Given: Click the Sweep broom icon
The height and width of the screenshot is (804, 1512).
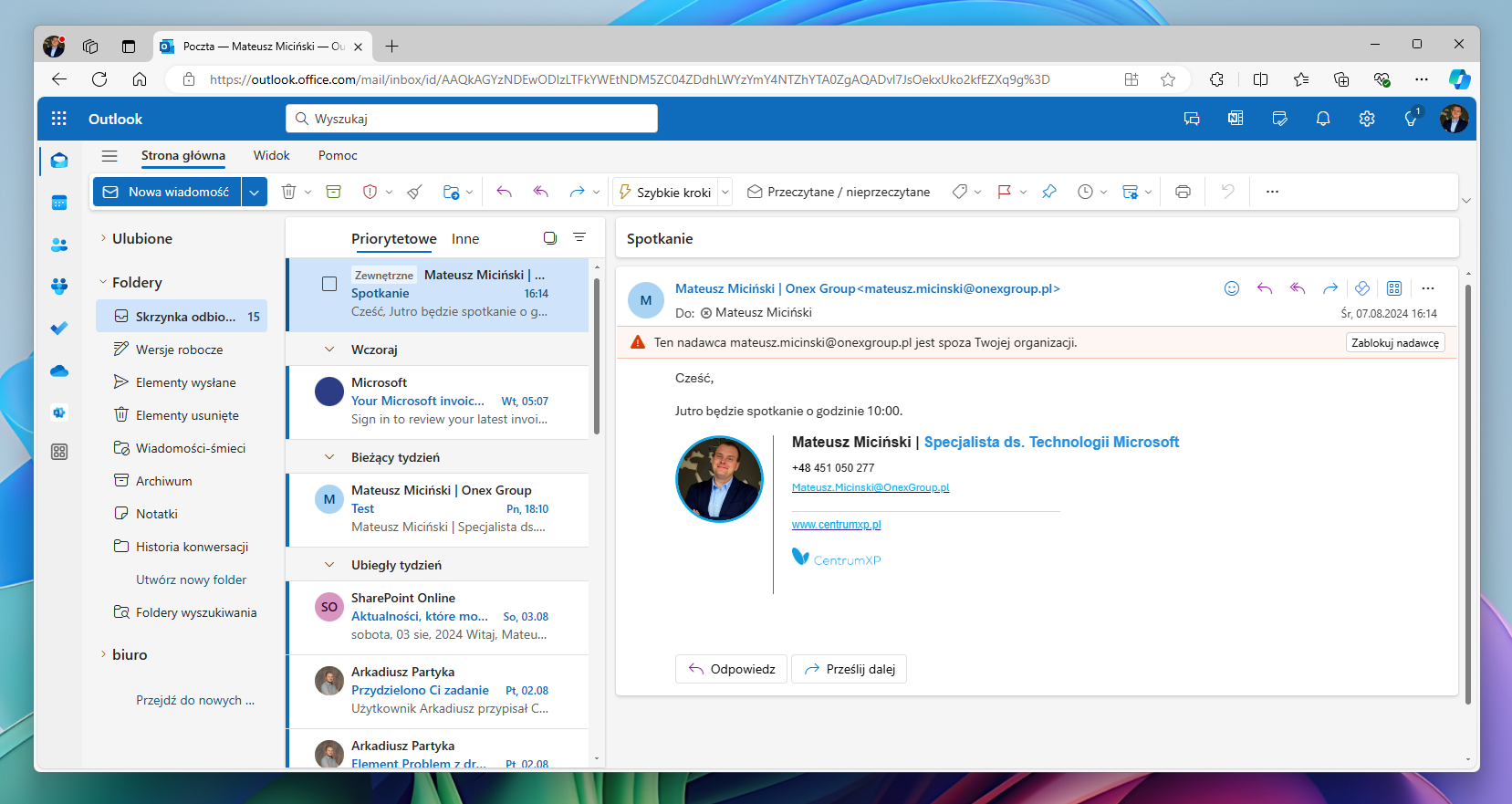Looking at the screenshot, I should (x=415, y=192).
